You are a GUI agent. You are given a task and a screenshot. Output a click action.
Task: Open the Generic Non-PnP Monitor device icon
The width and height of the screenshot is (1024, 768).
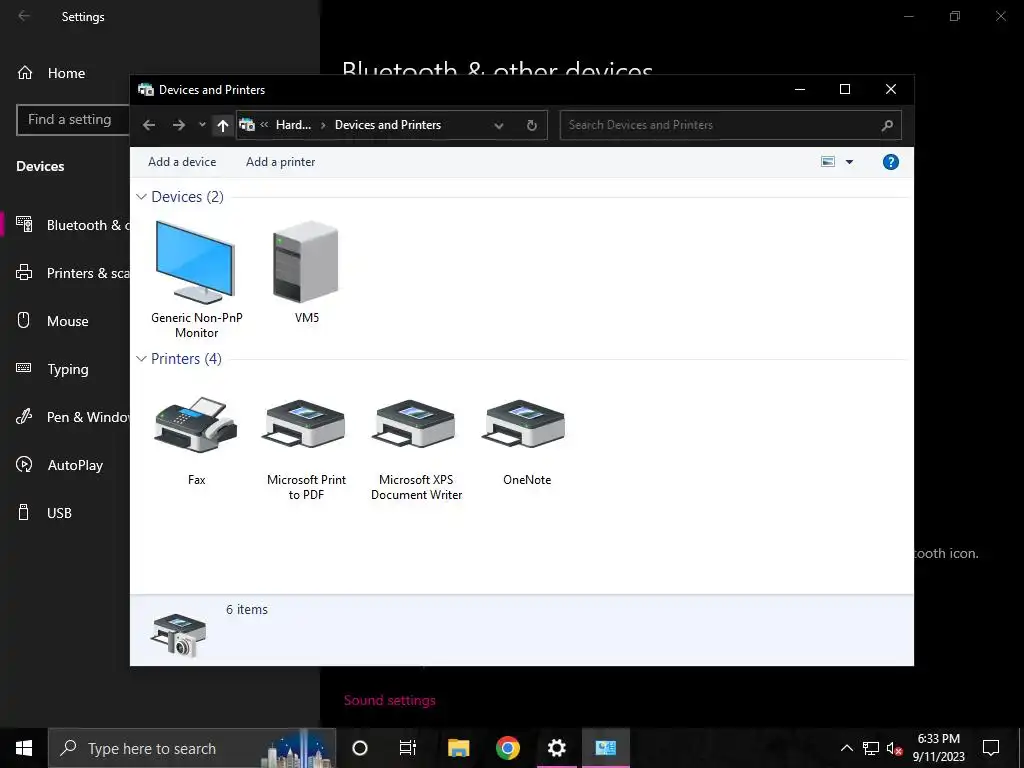(x=195, y=262)
